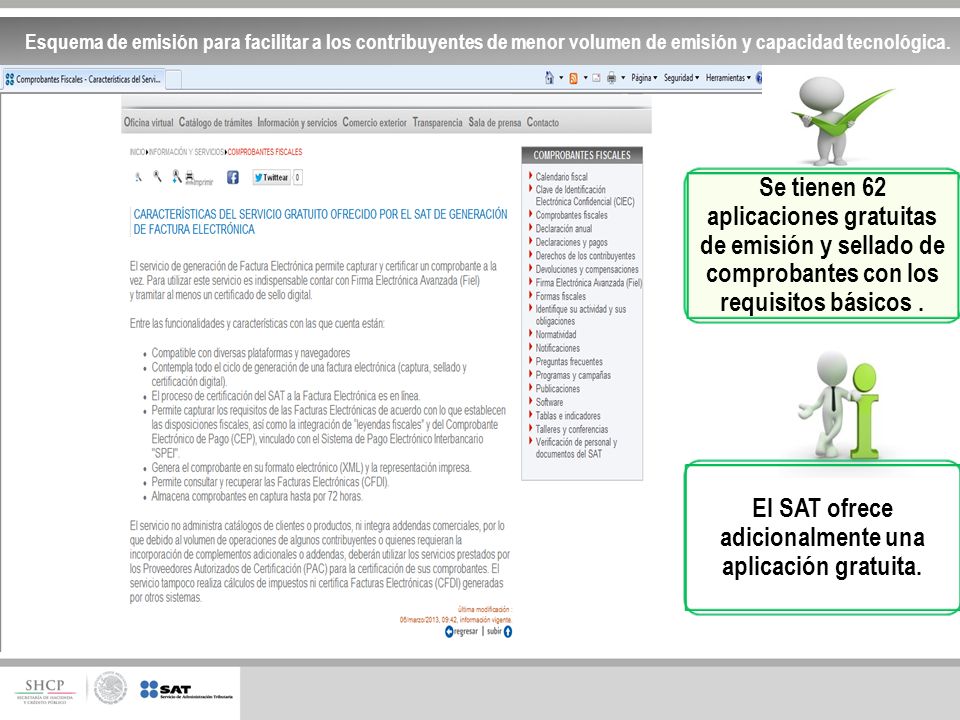This screenshot has height=720, width=960.
Task: Open the Contacto menu
Action: 542,122
